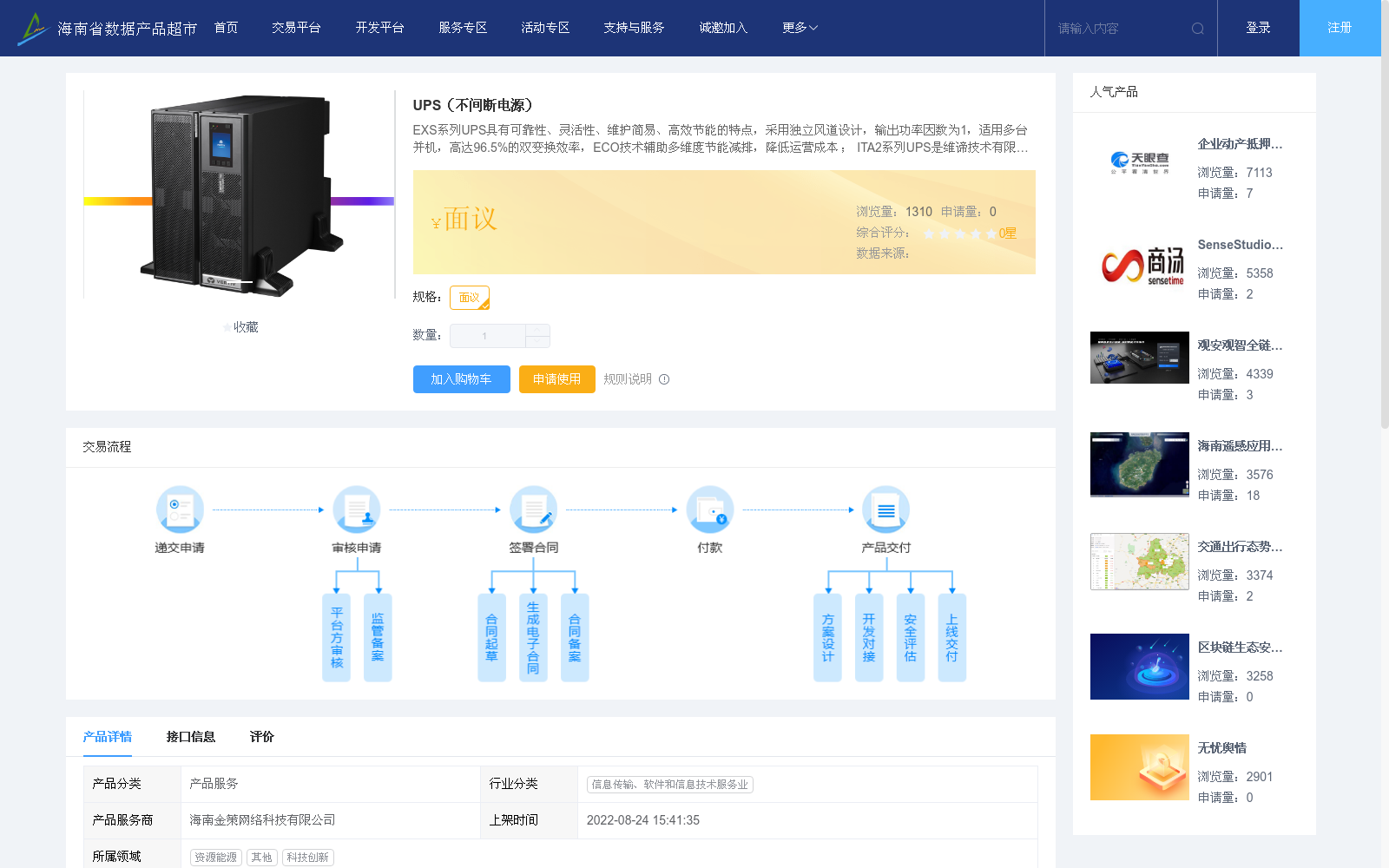The image size is (1389, 868).
Task: Click the 审核申请 step icon
Action: click(x=357, y=510)
